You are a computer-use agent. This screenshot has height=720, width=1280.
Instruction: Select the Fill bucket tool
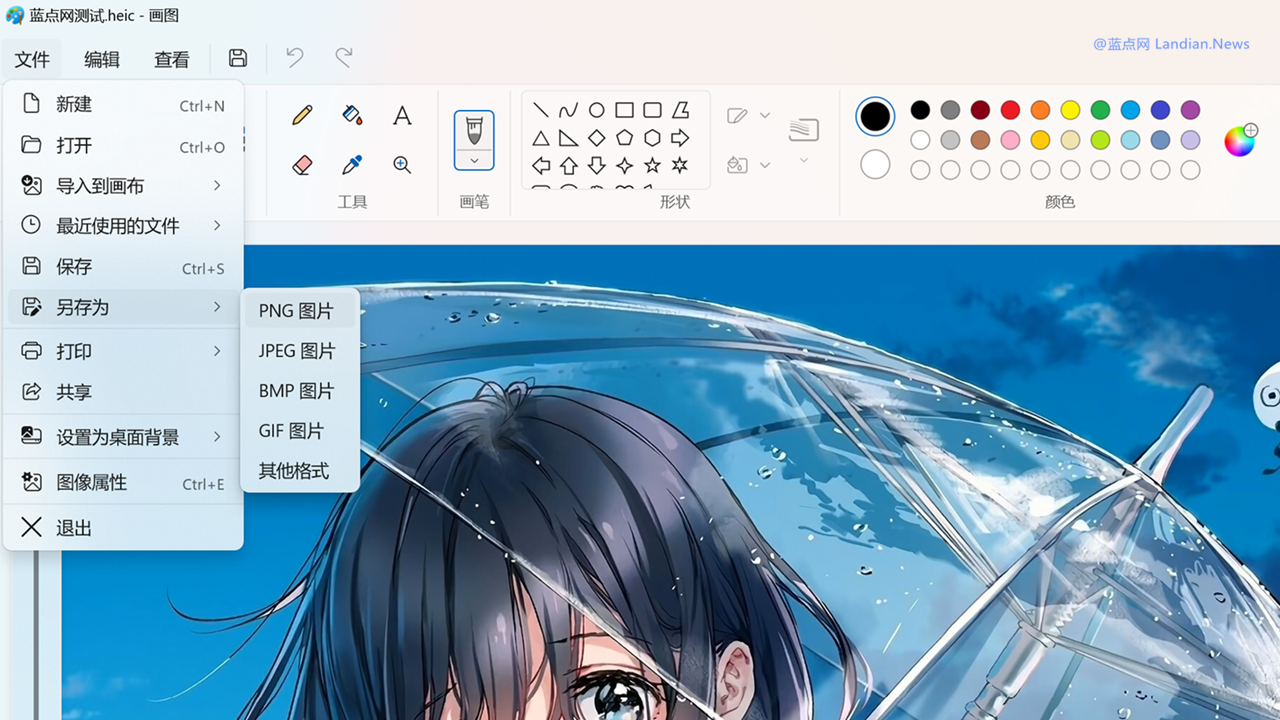pos(352,116)
